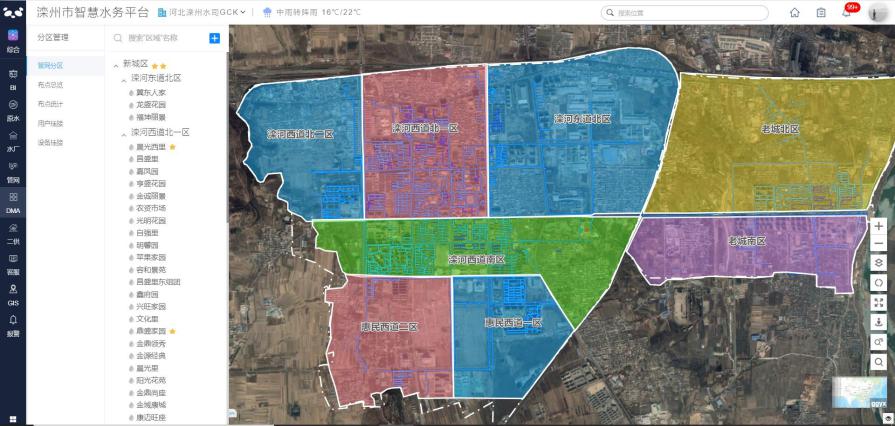The image size is (895, 426).
Task: Select the 用户档案 menu item
Action: point(50,123)
